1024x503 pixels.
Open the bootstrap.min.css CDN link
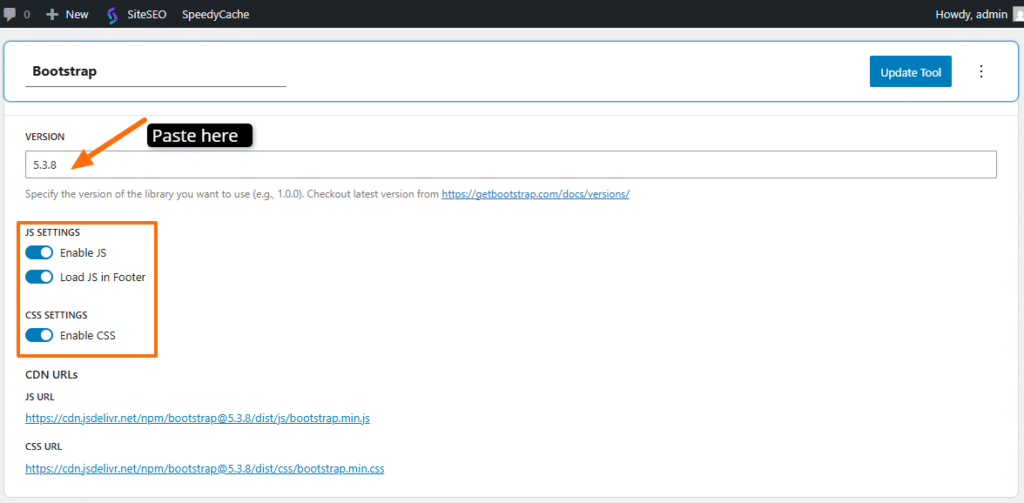pyautogui.click(x=204, y=468)
